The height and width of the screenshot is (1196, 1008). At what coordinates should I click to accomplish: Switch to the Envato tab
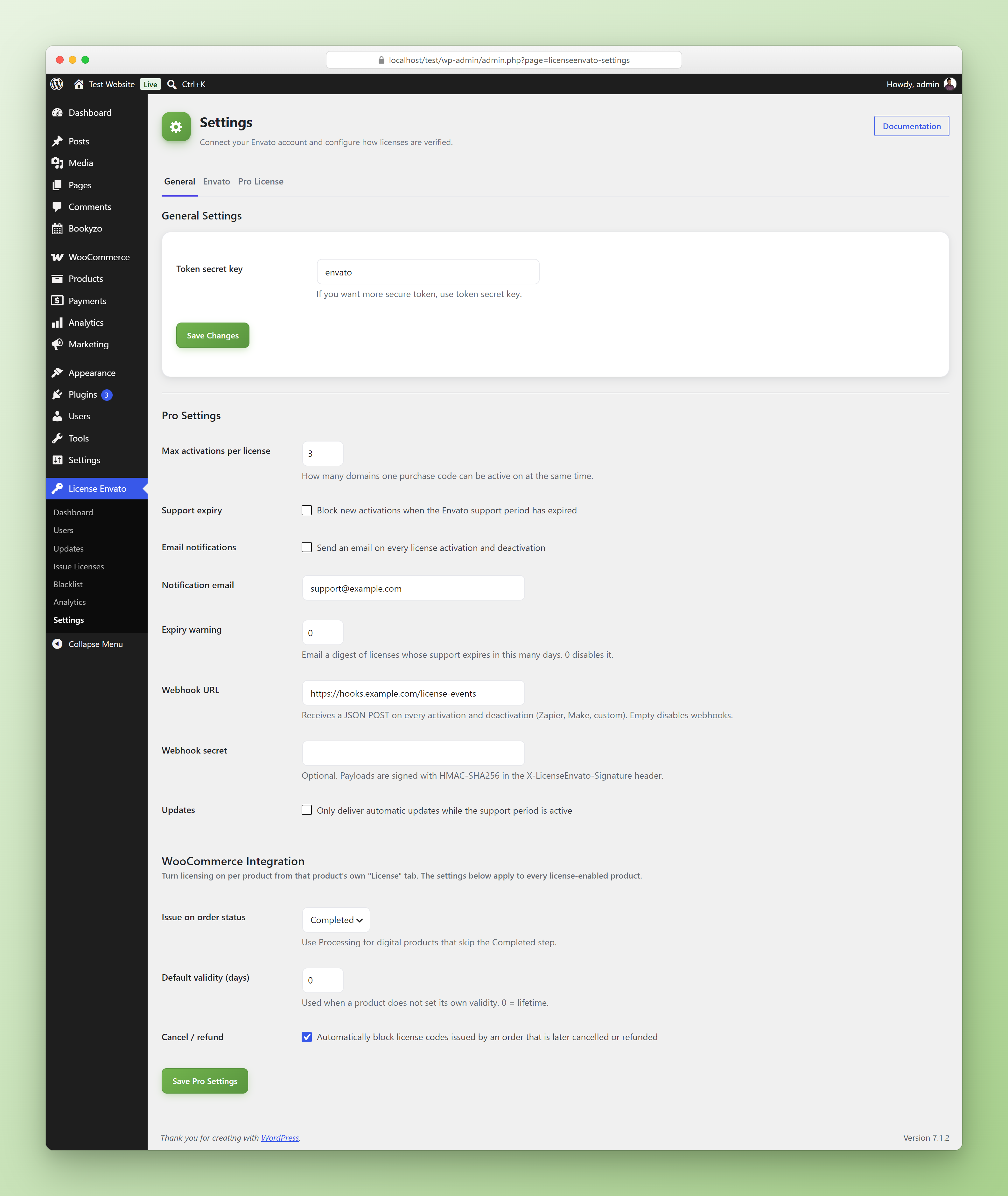[217, 181]
